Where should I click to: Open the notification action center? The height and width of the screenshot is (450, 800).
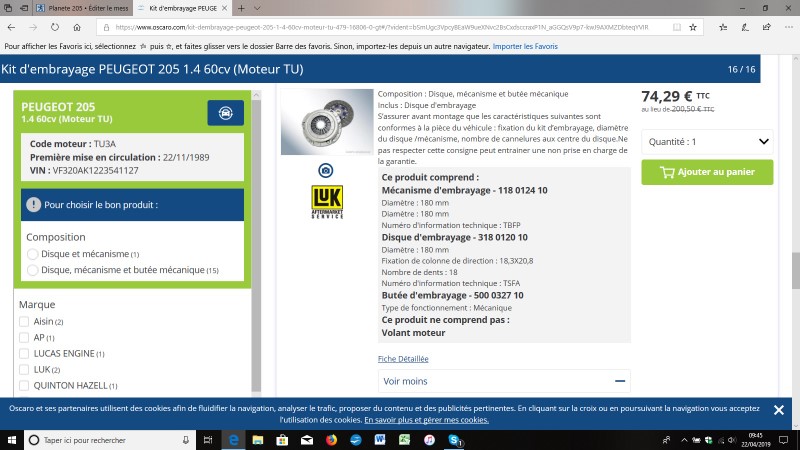tap(784, 440)
